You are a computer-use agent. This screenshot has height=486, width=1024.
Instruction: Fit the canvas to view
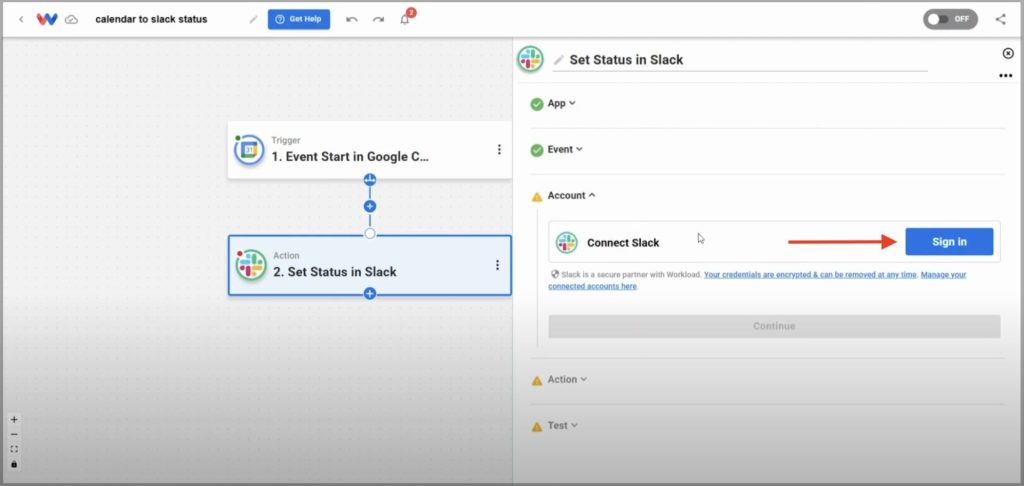coord(14,449)
